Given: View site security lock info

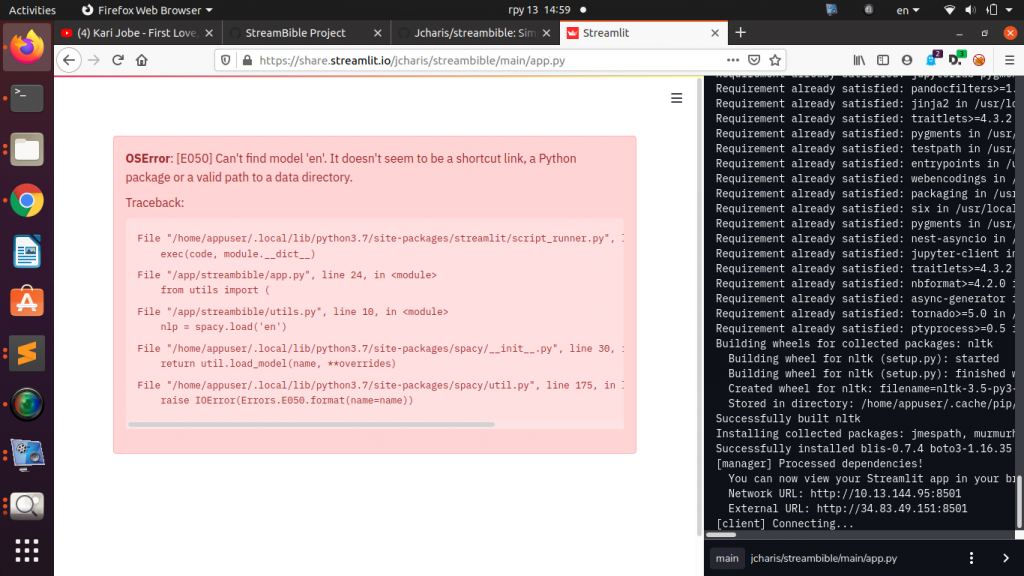Looking at the screenshot, I should (x=247, y=60).
